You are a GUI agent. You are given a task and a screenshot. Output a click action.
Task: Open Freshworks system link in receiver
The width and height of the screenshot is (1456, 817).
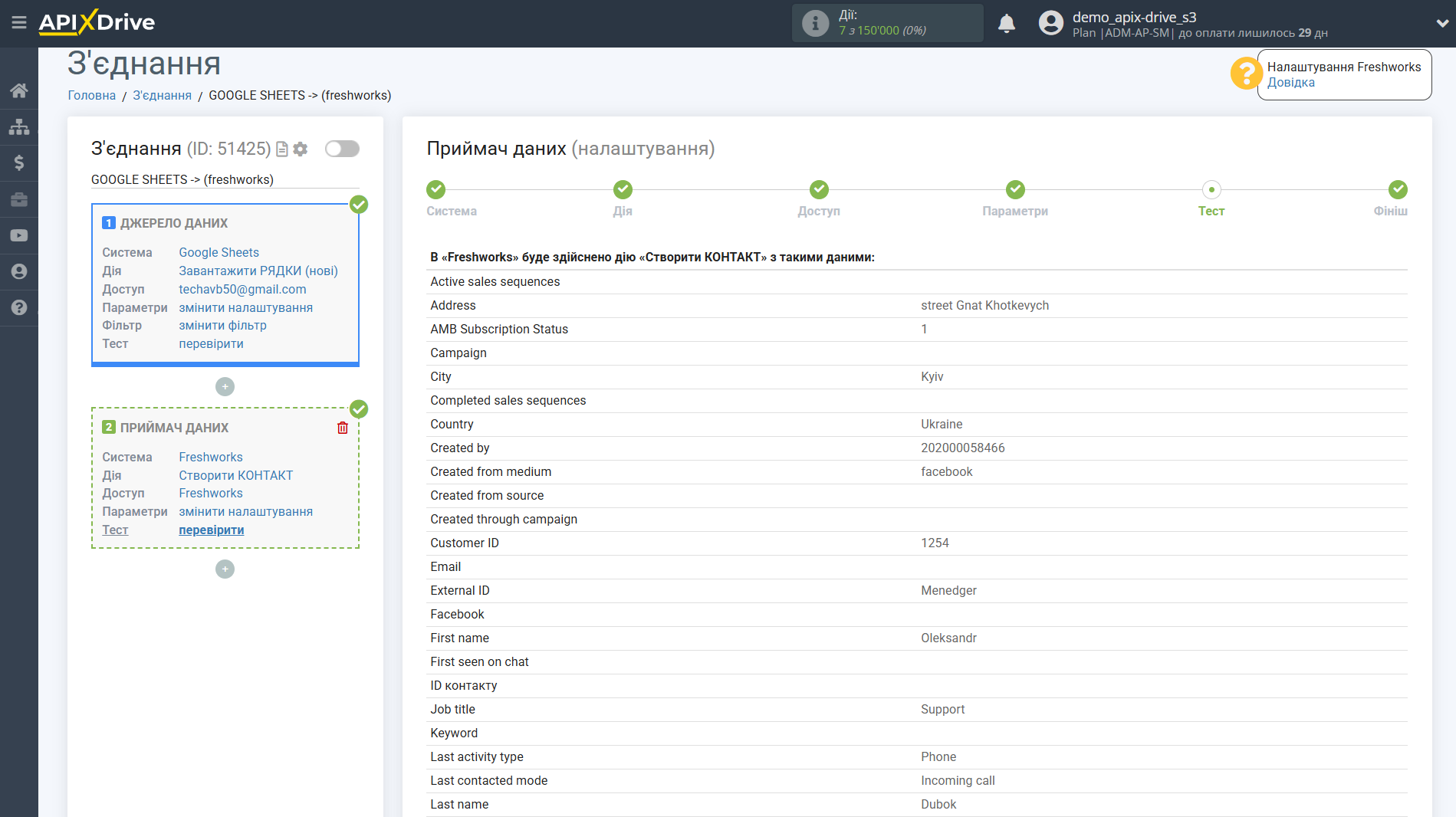(211, 457)
